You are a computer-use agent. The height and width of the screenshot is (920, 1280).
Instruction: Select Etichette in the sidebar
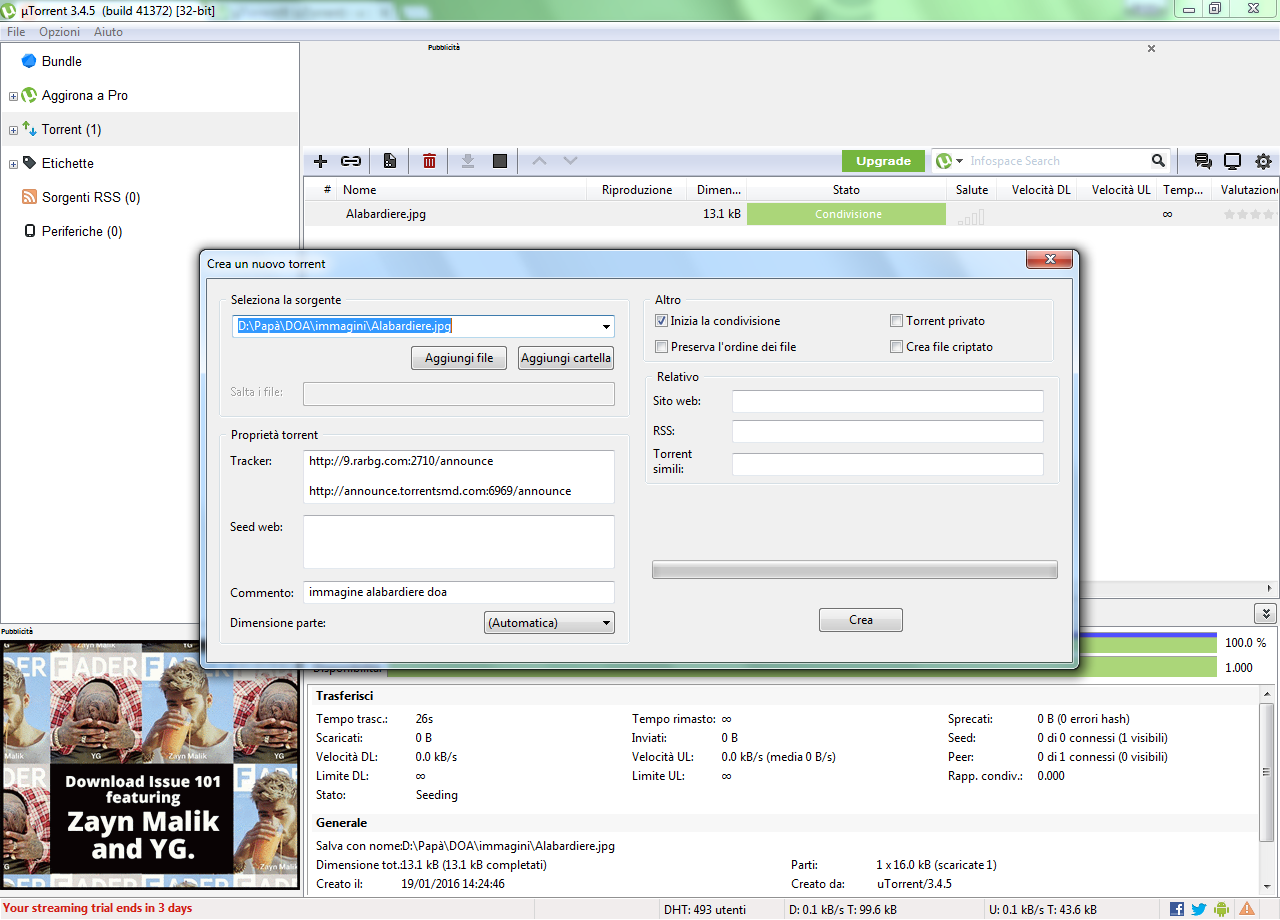tap(68, 163)
